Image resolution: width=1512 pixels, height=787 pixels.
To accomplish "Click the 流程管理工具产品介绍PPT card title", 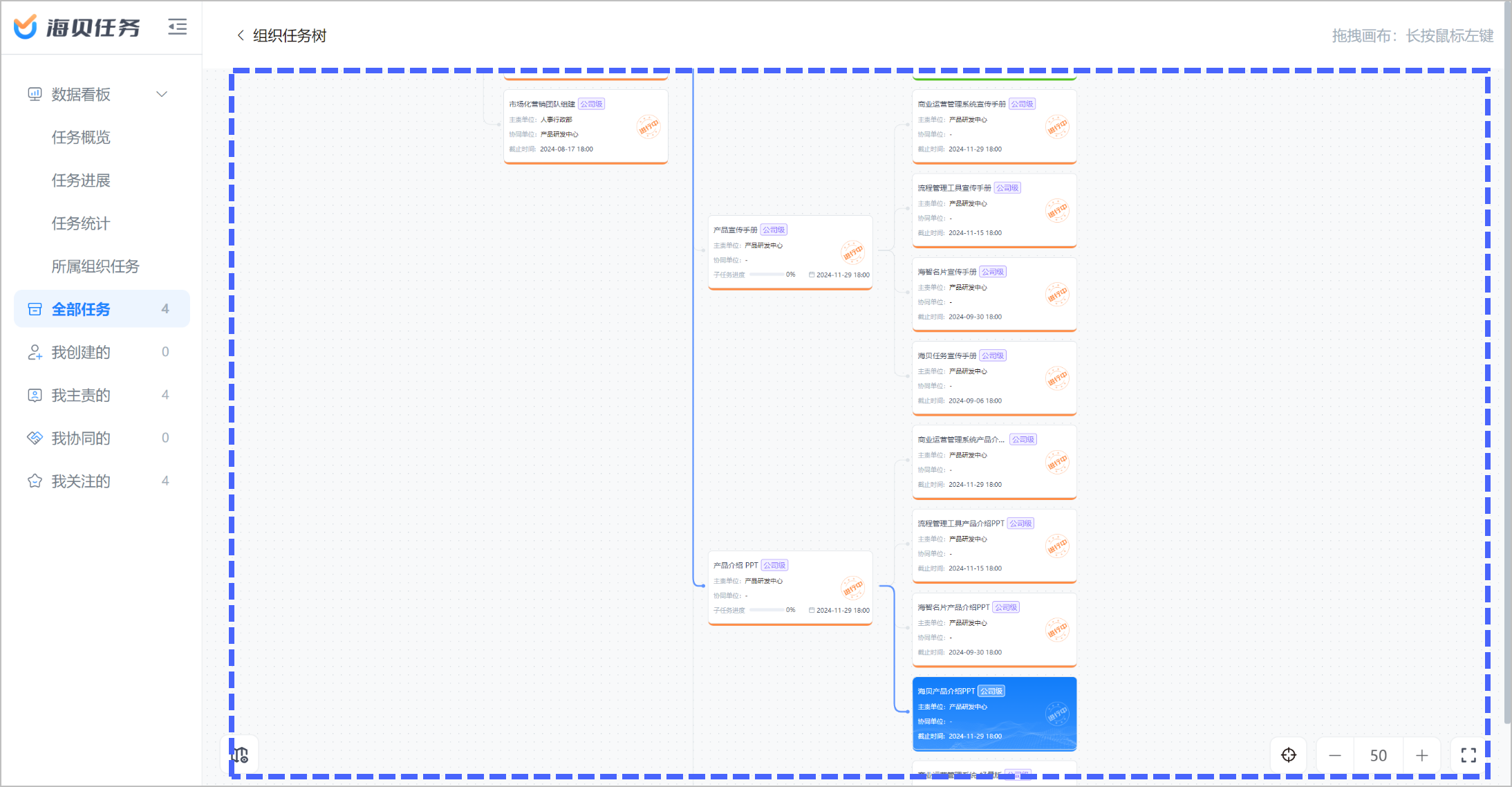I will pyautogui.click(x=961, y=523).
